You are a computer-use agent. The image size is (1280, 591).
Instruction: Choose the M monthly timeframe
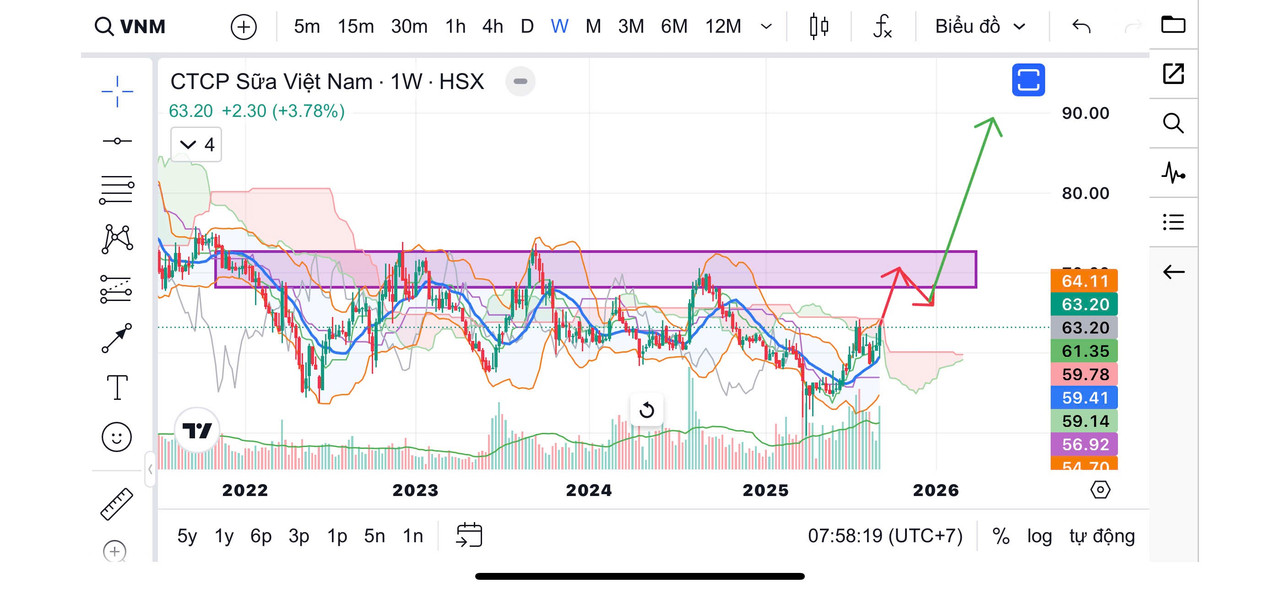coord(593,27)
